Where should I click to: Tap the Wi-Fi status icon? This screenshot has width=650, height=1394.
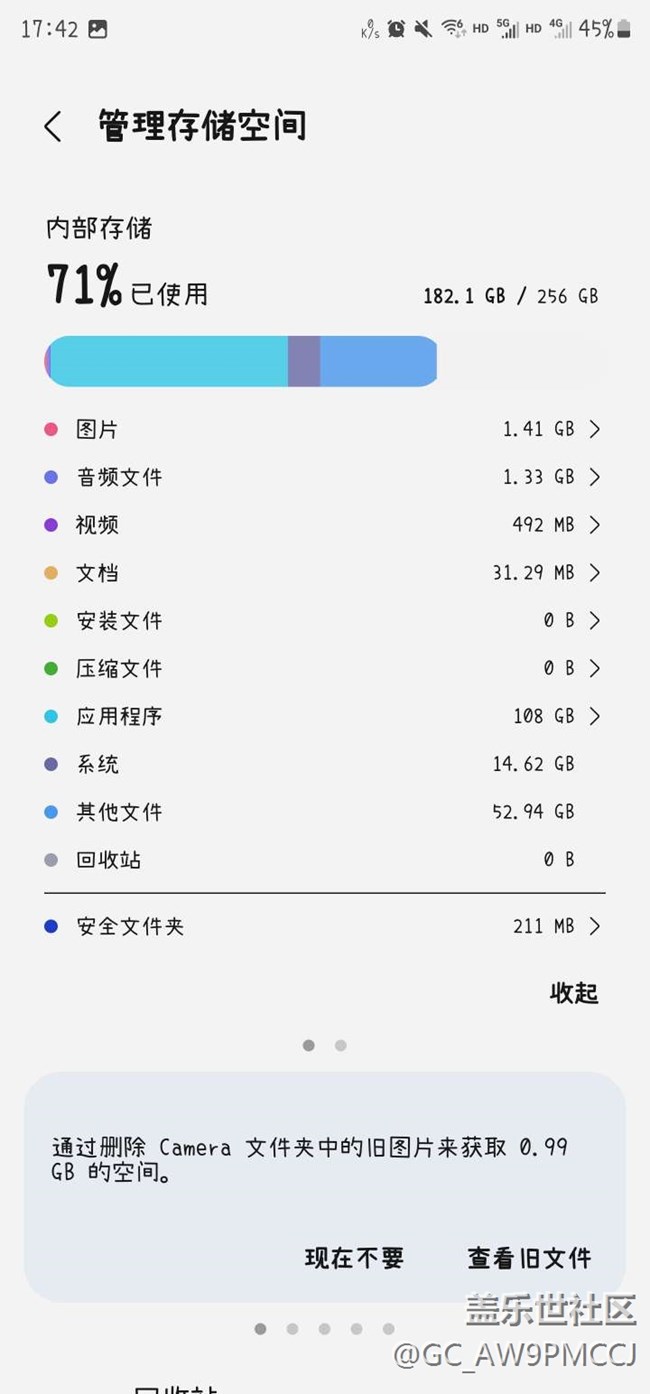[x=454, y=29]
